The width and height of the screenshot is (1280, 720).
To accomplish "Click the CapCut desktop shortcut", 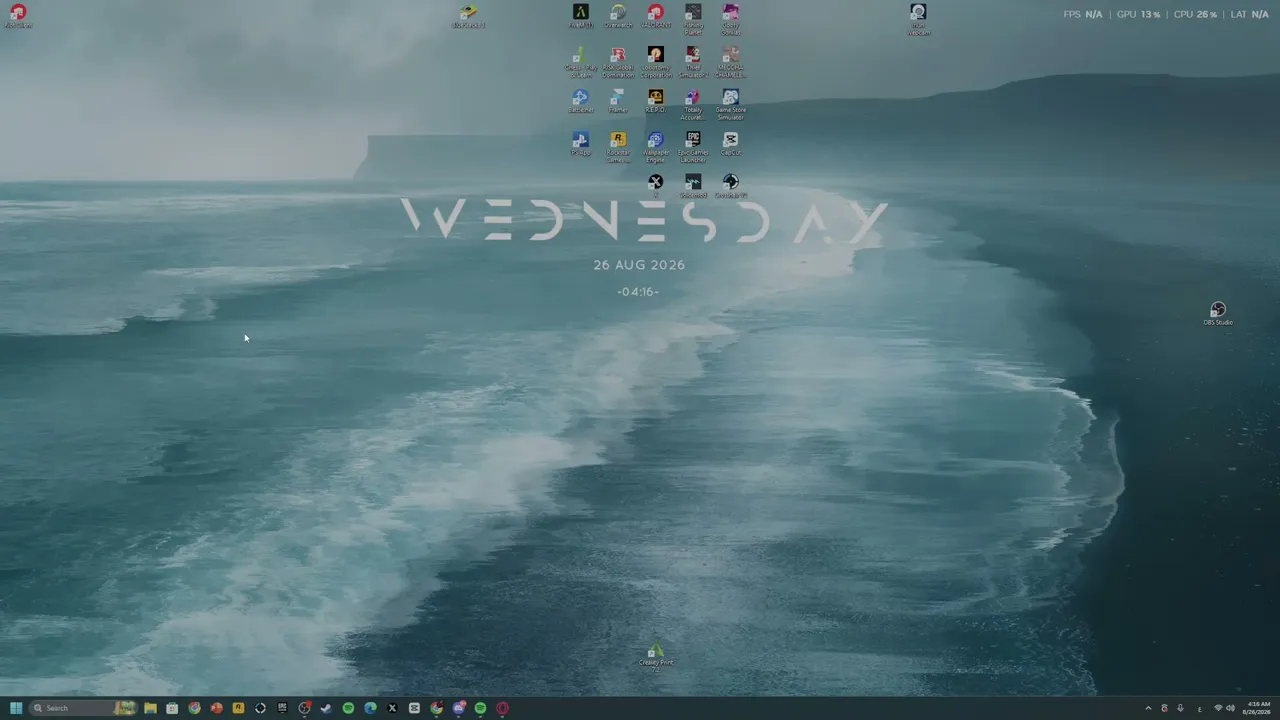I will tap(731, 144).
